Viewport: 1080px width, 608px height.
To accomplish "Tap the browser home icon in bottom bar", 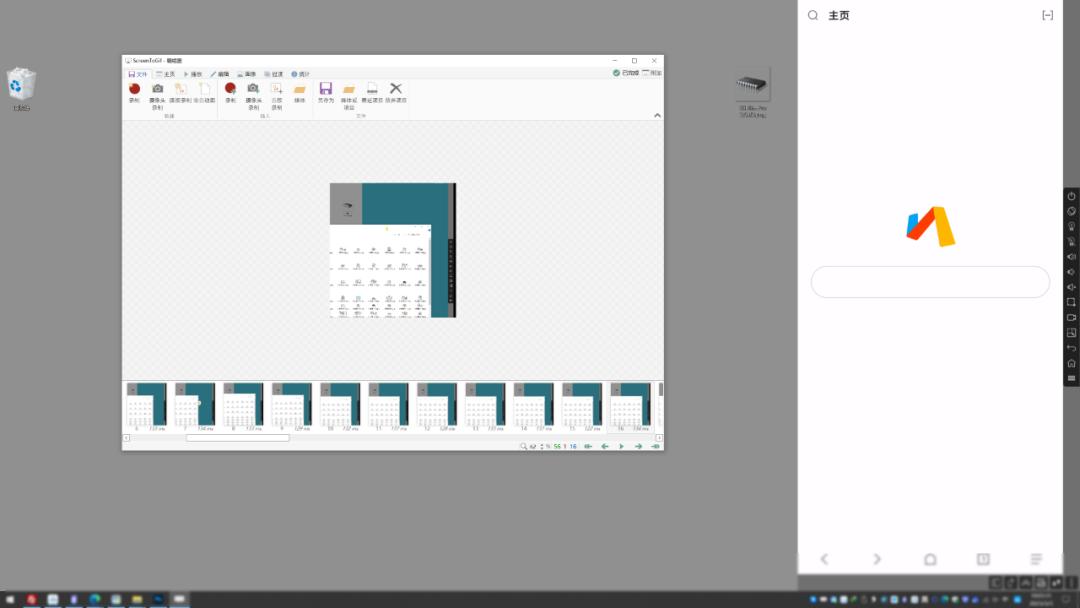I will click(930, 559).
